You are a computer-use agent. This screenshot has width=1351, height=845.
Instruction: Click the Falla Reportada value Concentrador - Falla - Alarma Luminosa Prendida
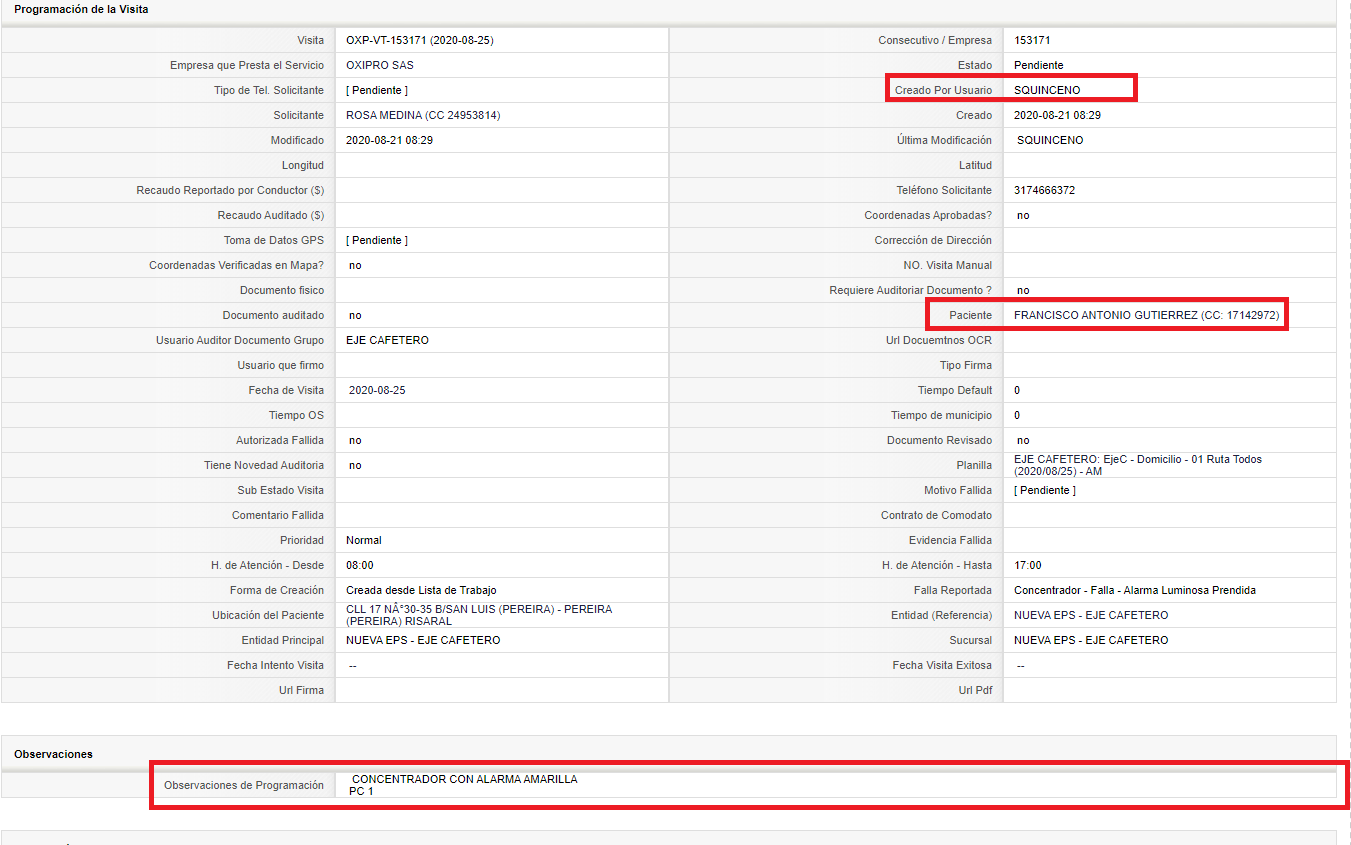coord(1135,590)
